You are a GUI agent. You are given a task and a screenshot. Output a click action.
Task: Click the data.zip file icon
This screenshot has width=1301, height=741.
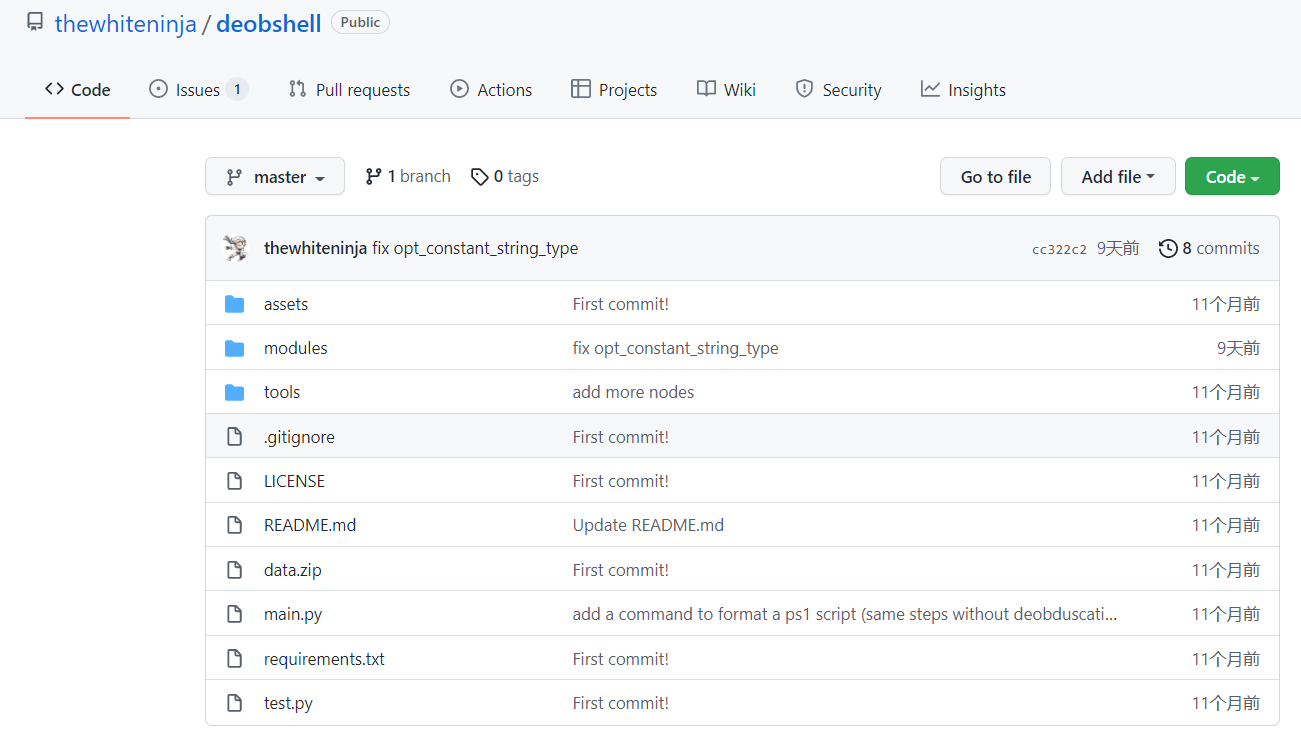click(x=235, y=570)
